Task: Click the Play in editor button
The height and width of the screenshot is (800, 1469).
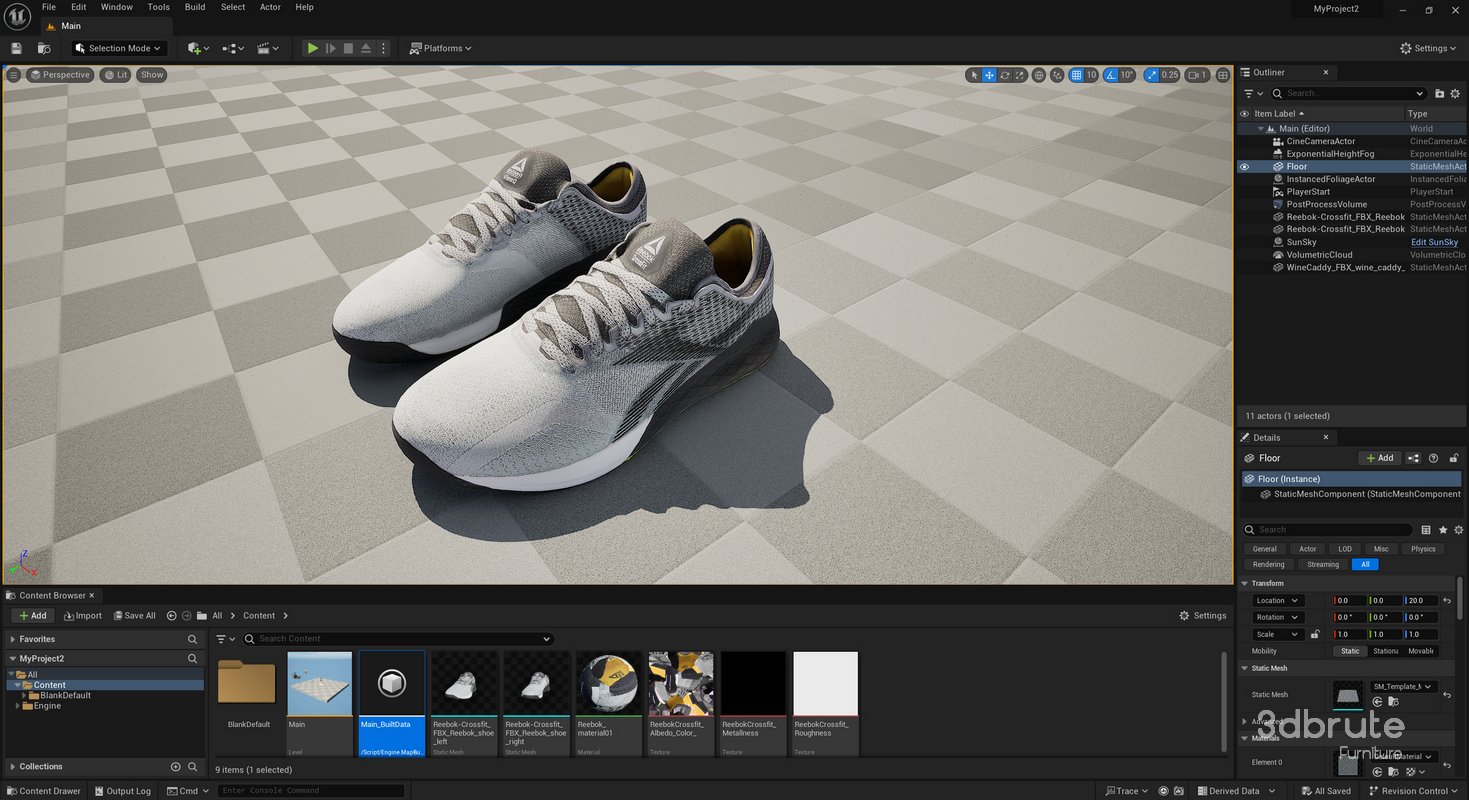Action: coord(312,48)
